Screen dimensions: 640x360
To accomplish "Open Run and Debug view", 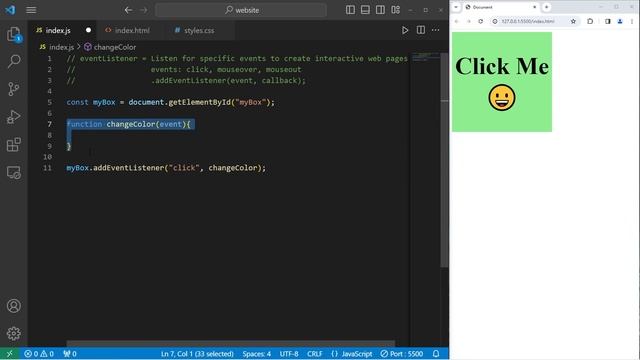I will [13, 117].
